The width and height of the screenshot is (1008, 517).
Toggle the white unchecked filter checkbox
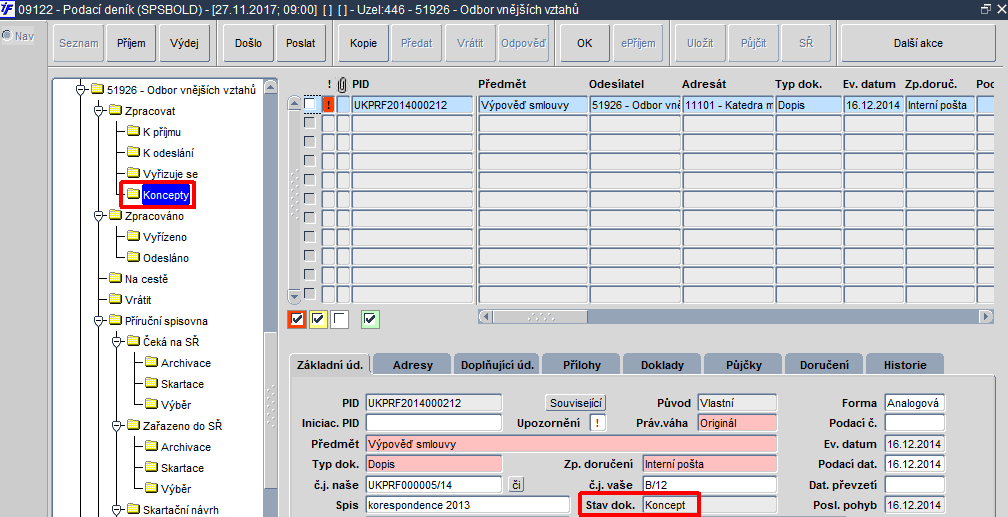(x=339, y=318)
